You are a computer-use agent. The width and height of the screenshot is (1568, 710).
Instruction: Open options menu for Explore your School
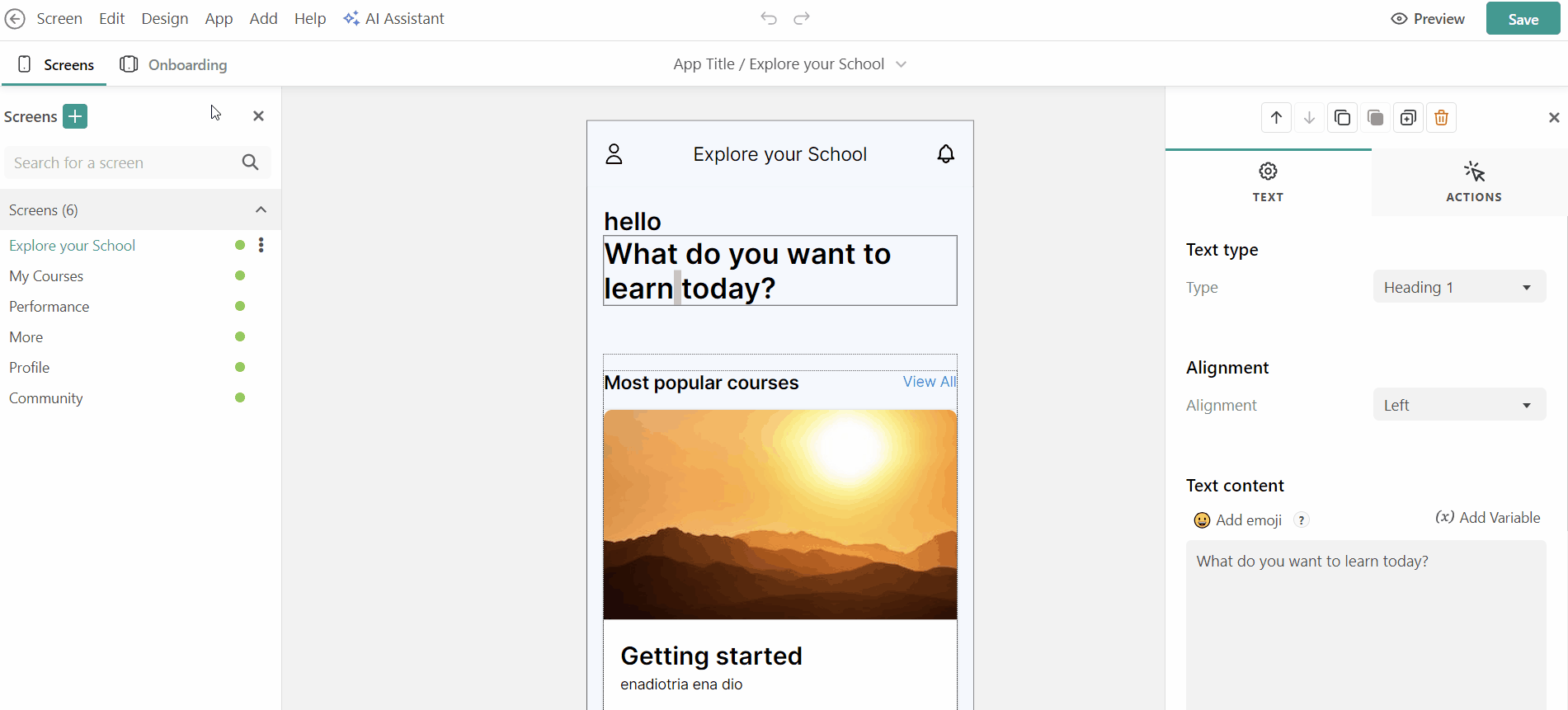pos(261,245)
